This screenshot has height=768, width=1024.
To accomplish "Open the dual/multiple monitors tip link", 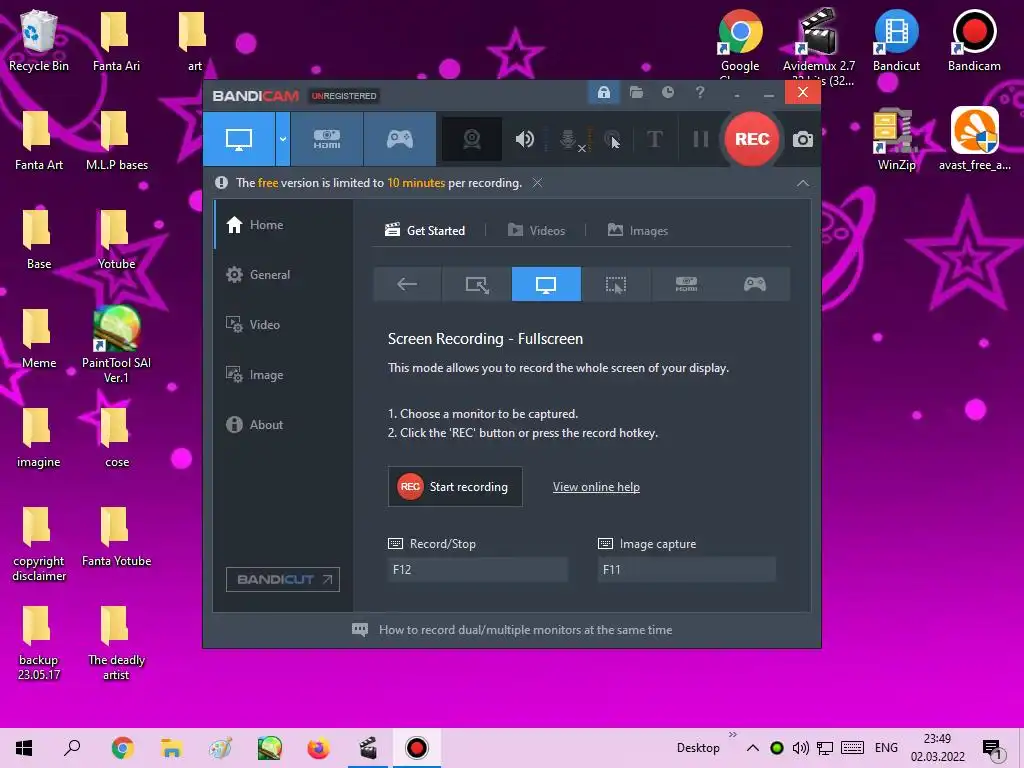I will (525, 630).
